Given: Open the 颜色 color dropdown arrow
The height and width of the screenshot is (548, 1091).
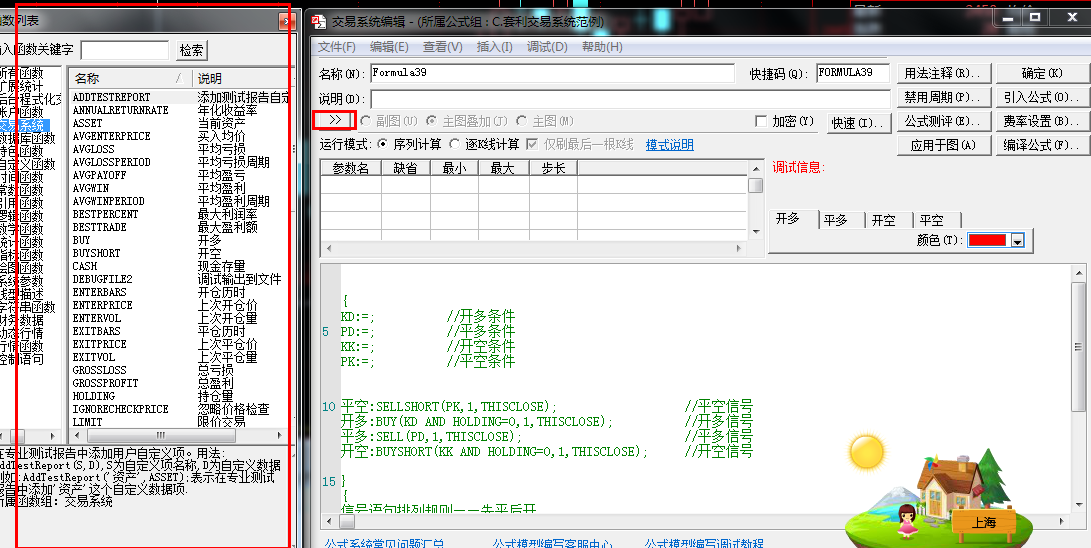Looking at the screenshot, I should point(1017,241).
